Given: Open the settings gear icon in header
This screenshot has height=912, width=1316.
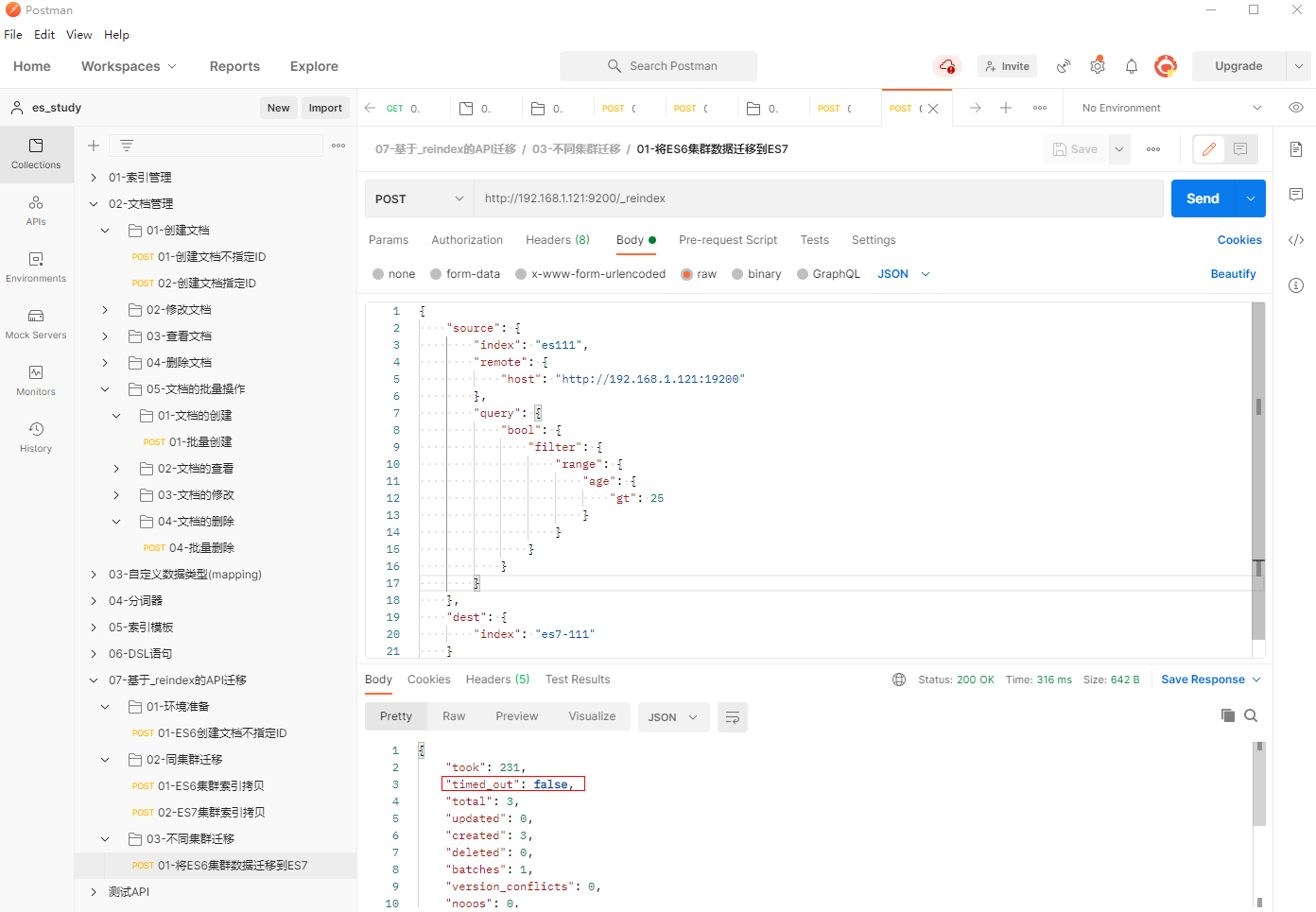Looking at the screenshot, I should click(x=1097, y=66).
